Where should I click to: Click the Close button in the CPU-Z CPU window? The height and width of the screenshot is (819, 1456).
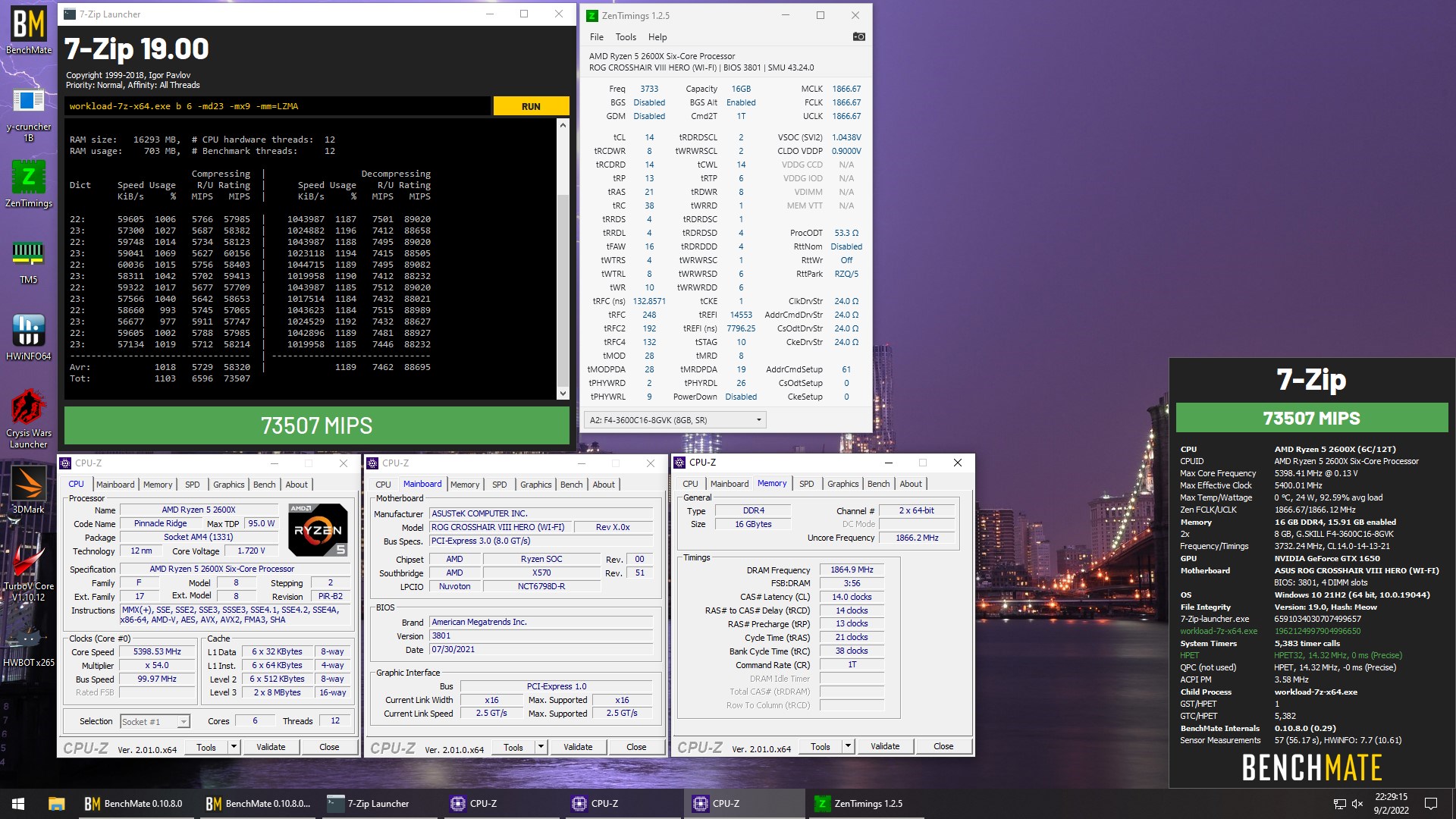329,747
